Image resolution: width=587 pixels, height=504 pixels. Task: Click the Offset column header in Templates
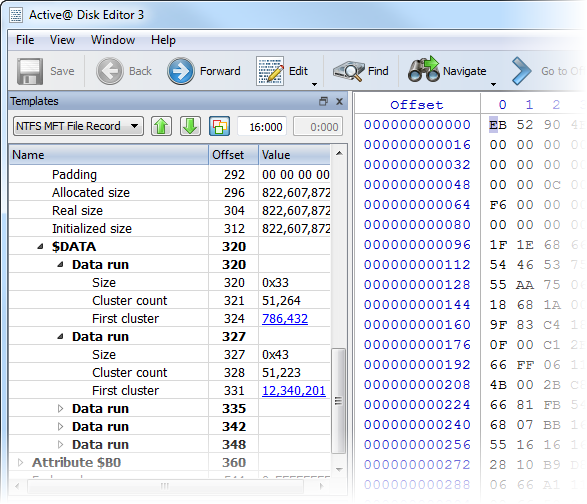[x=234, y=155]
